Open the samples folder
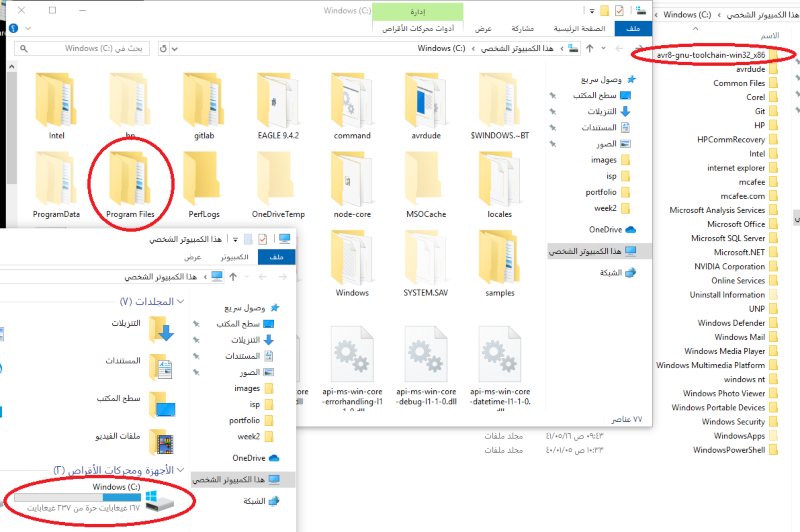The height and width of the screenshot is (532, 800). pyautogui.click(x=500, y=264)
